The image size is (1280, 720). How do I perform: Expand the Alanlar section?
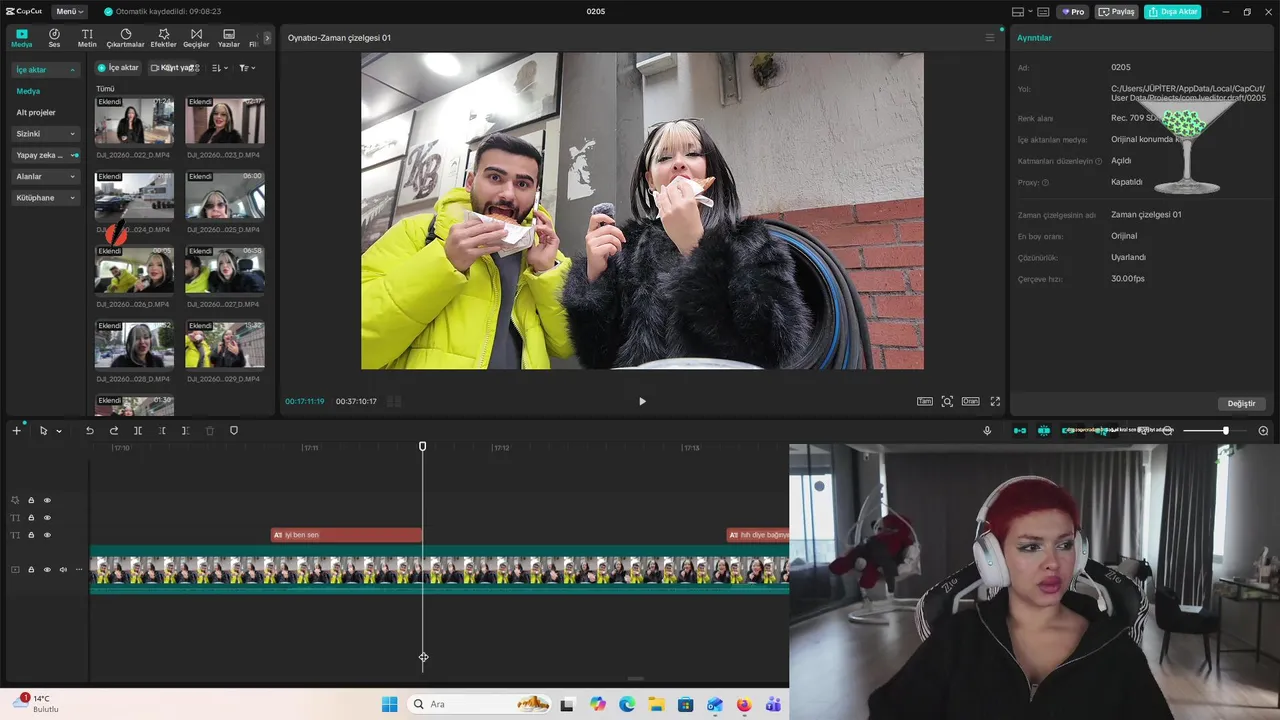tap(46, 176)
